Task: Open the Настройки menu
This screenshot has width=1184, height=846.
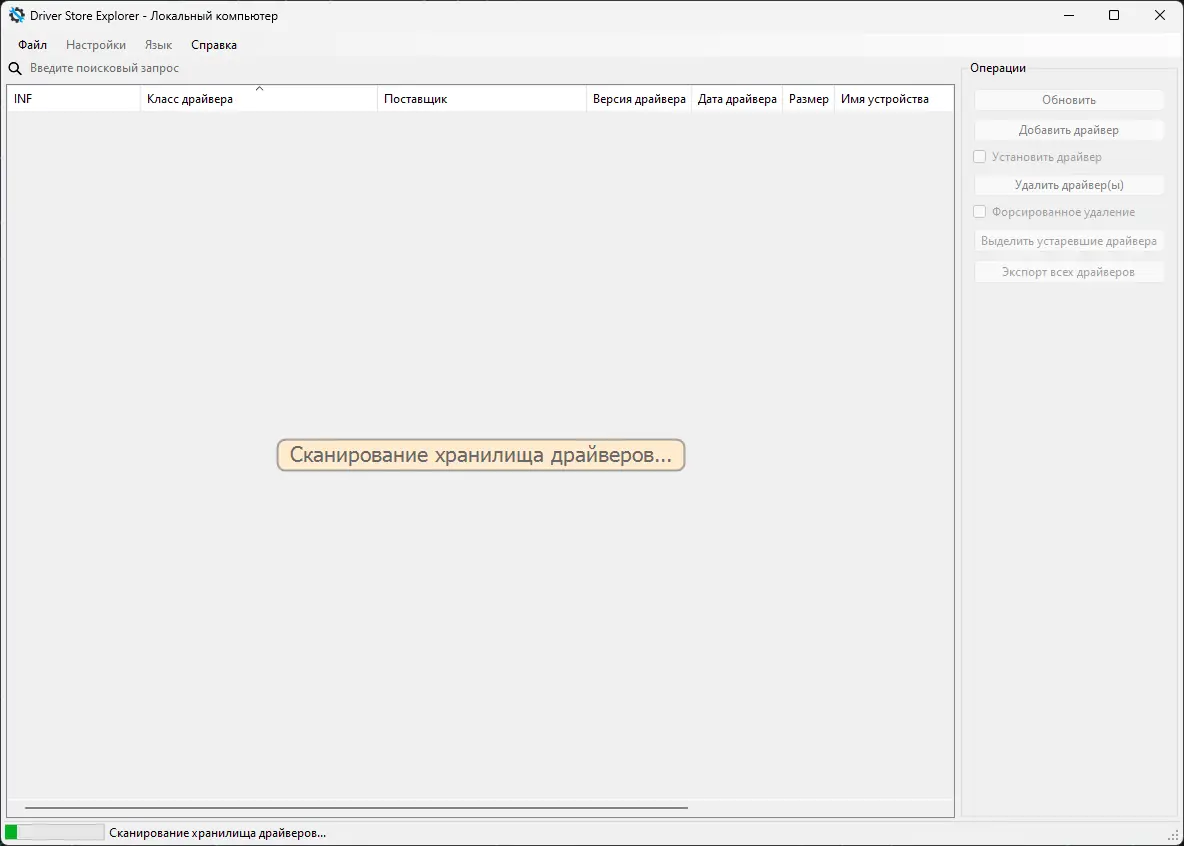Action: point(95,44)
